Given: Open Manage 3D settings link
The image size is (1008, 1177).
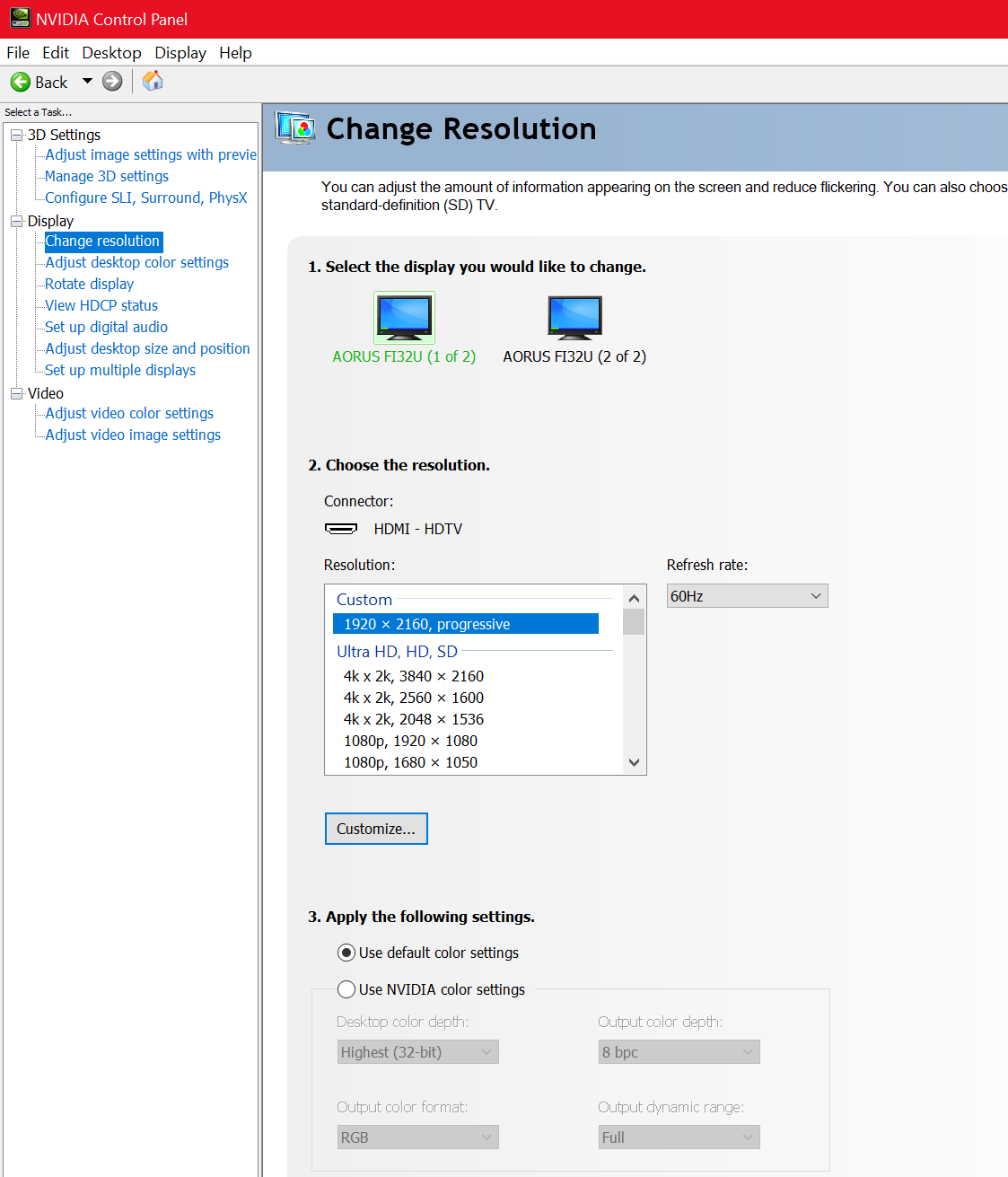Looking at the screenshot, I should click(107, 177).
